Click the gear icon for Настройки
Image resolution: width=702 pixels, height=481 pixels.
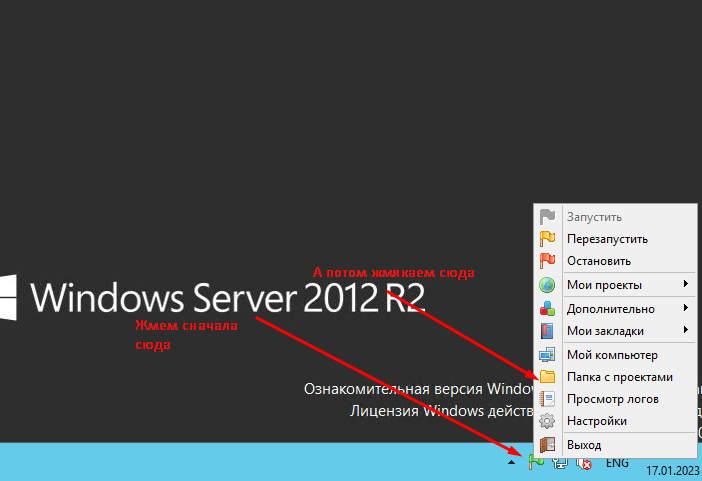[547, 421]
